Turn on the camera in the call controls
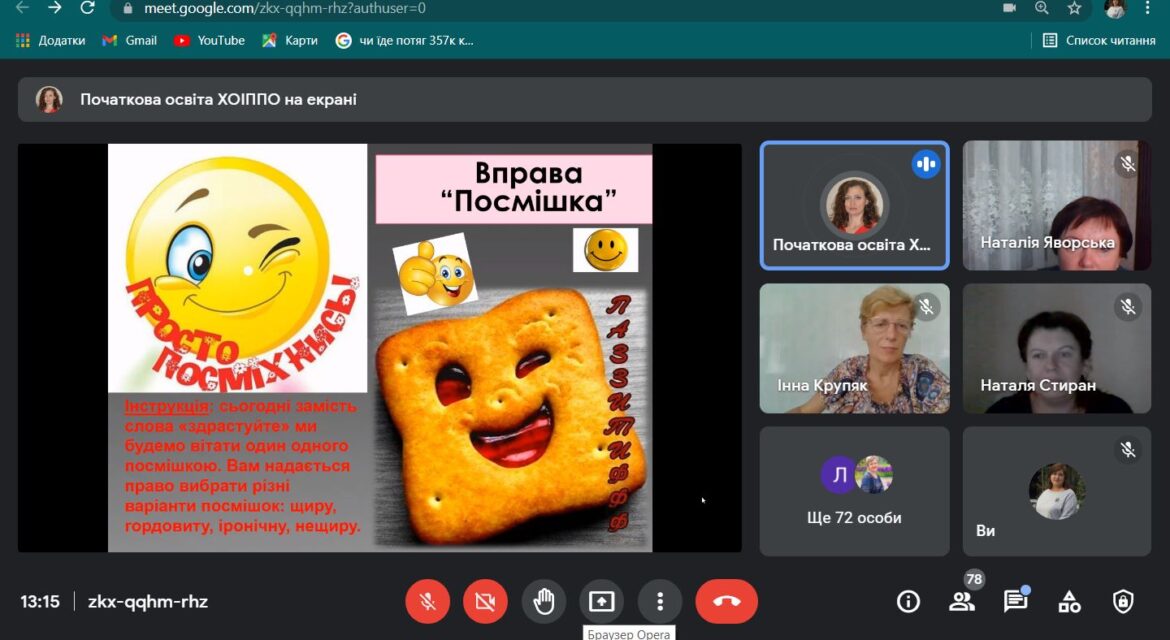This screenshot has width=1170, height=640. tap(485, 601)
